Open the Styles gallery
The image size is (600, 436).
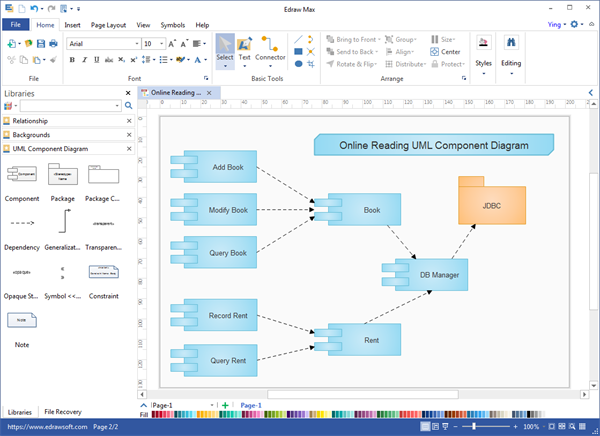click(484, 50)
